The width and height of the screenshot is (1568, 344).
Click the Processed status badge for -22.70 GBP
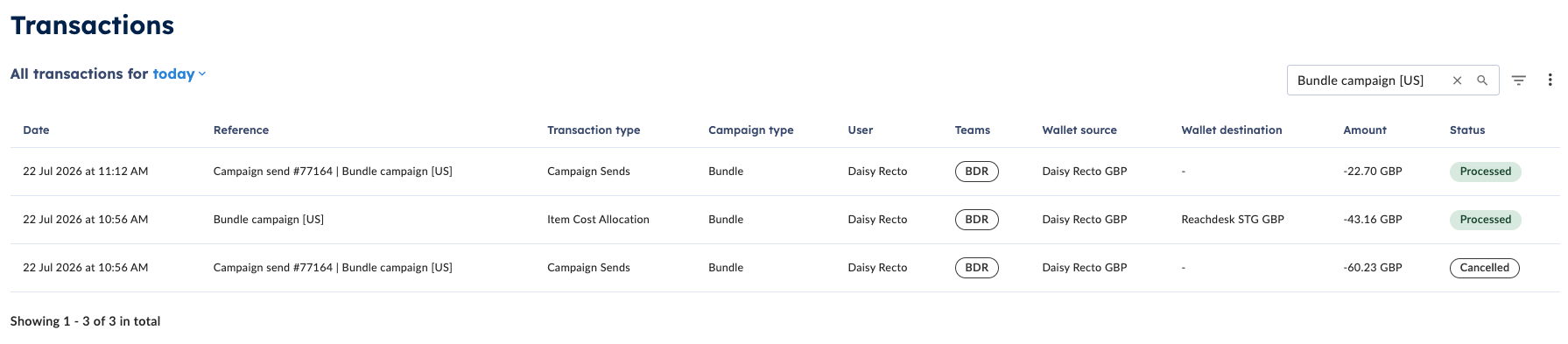coord(1485,172)
